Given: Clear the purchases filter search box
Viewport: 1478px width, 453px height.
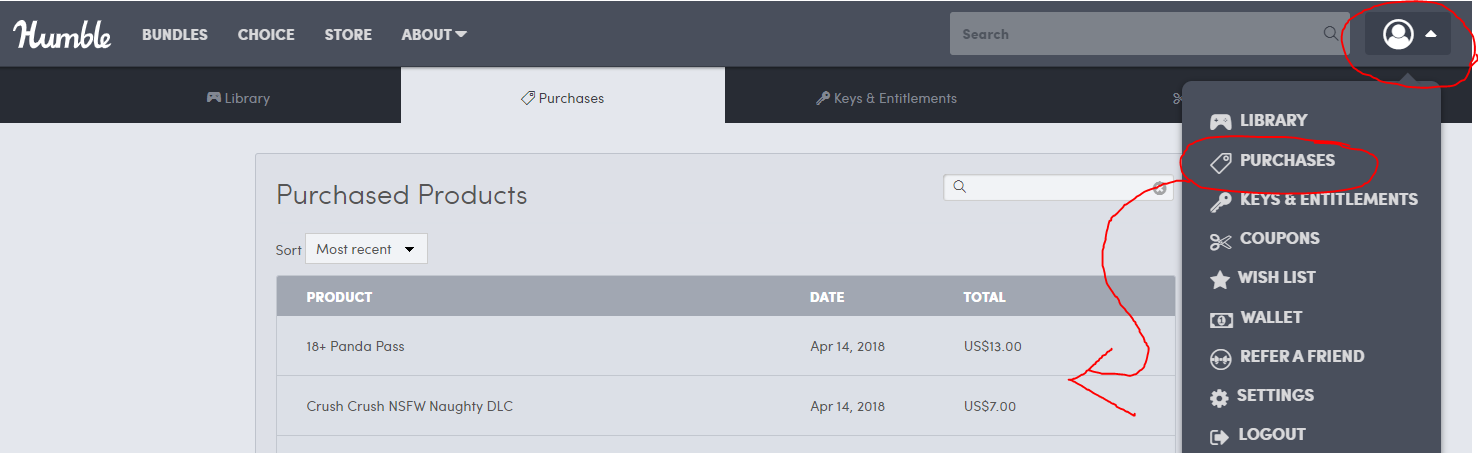Looking at the screenshot, I should coord(1160,188).
